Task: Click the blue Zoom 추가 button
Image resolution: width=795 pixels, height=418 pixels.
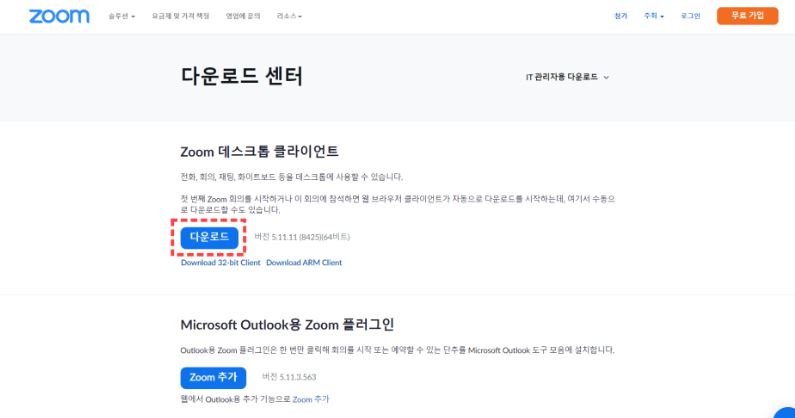Action: pos(213,377)
